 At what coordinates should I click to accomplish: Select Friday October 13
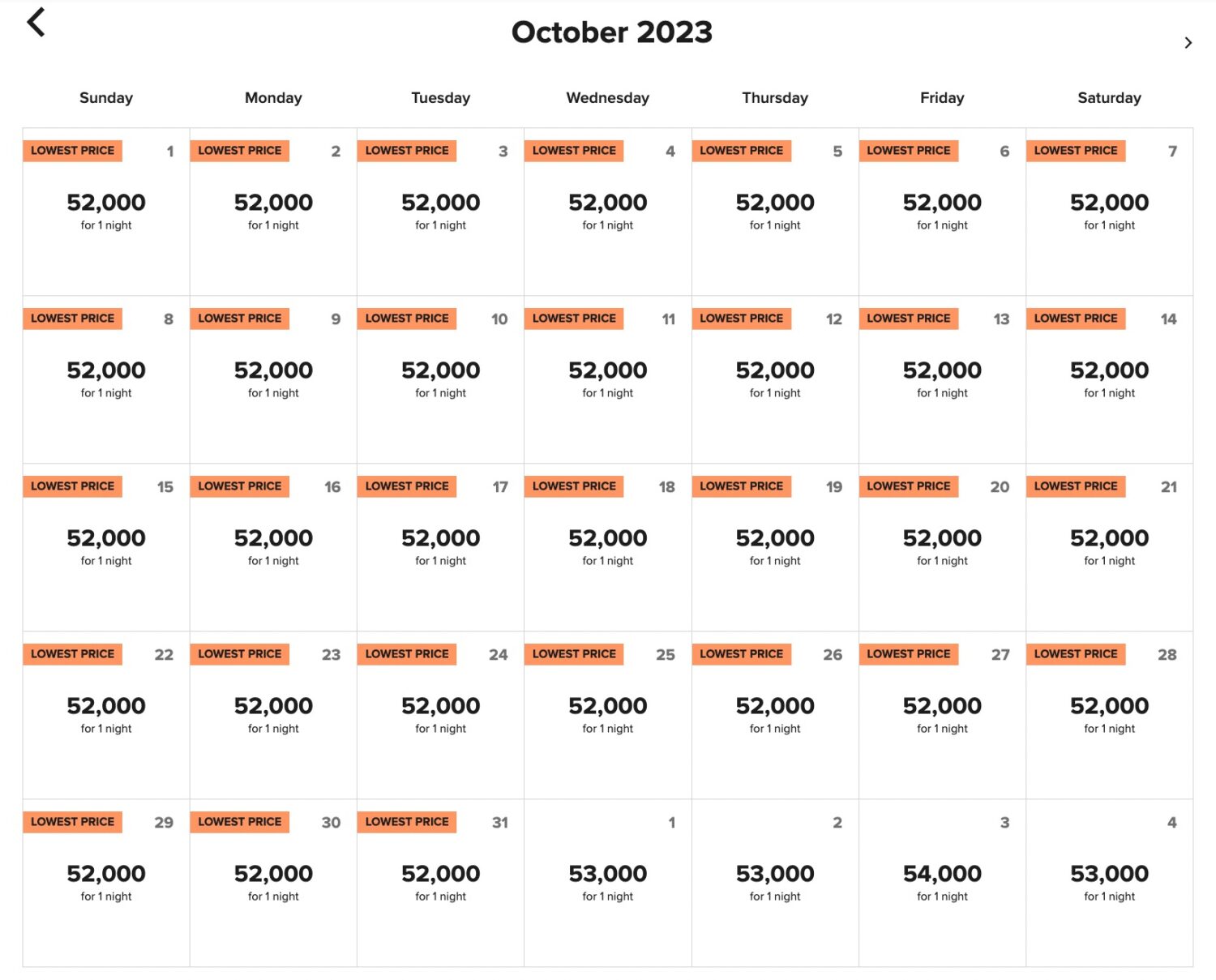point(942,379)
